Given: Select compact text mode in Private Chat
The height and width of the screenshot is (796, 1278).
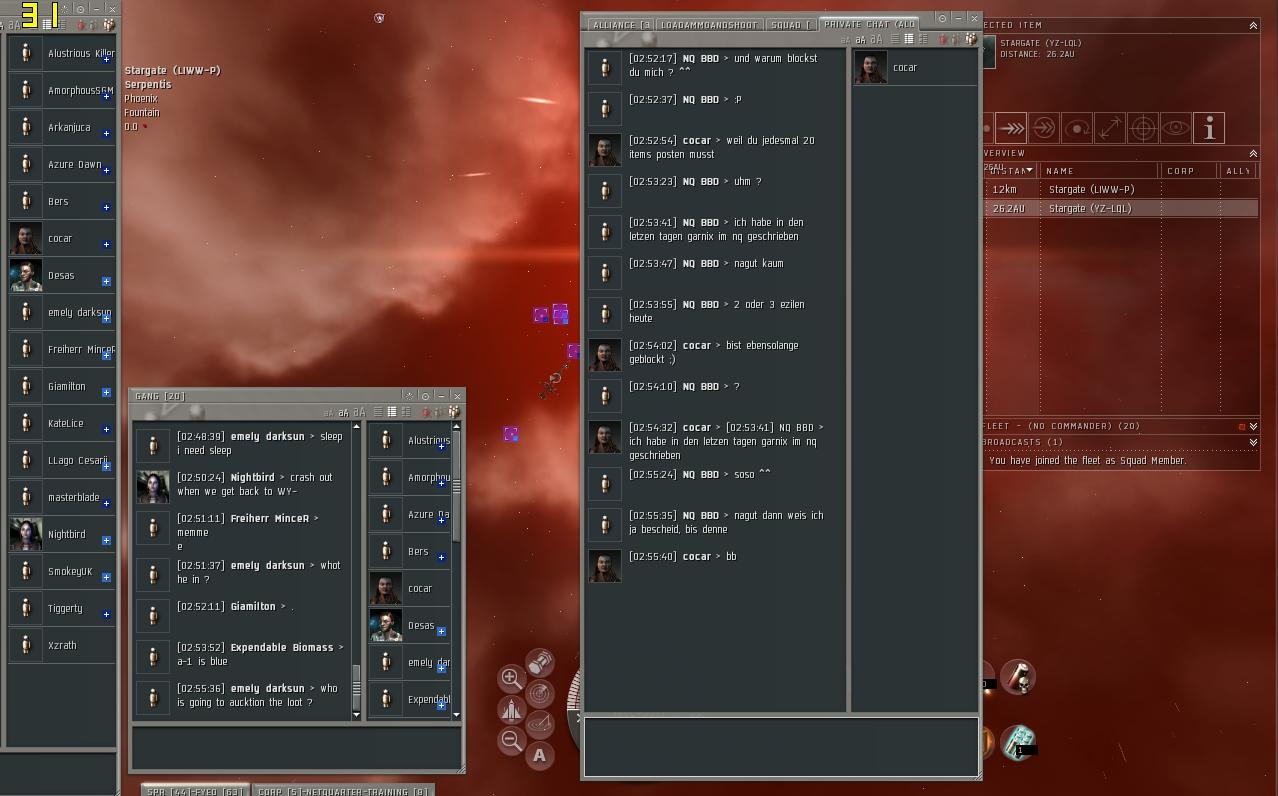Looking at the screenshot, I should click(x=895, y=39).
